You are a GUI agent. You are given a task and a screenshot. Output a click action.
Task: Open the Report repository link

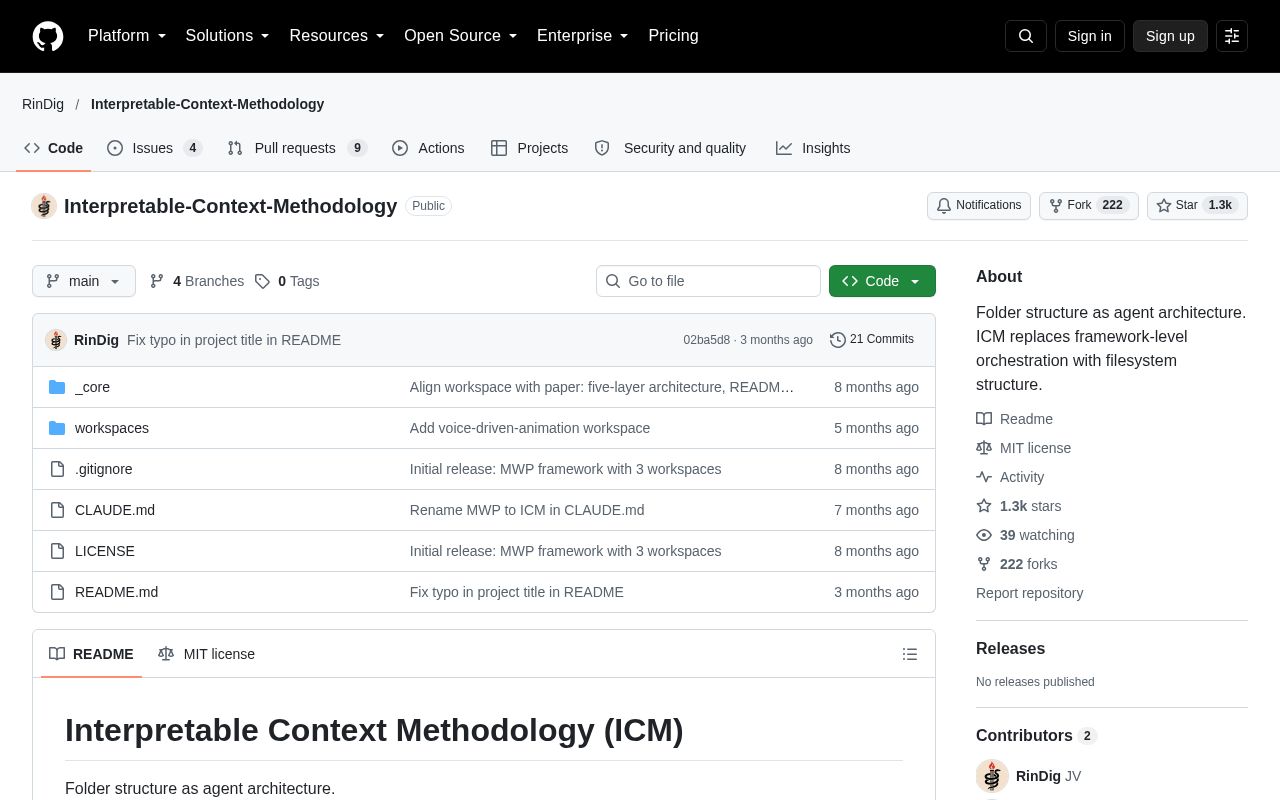coord(1029,593)
